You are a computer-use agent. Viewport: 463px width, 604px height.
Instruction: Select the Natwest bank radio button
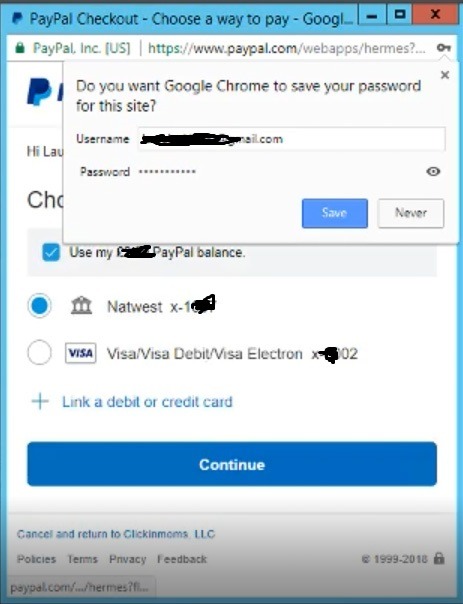39,306
